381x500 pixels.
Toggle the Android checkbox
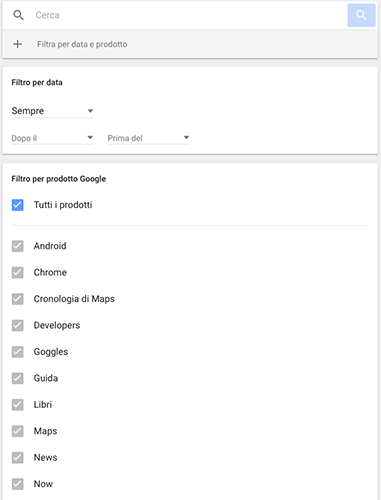pyautogui.click(x=18, y=246)
